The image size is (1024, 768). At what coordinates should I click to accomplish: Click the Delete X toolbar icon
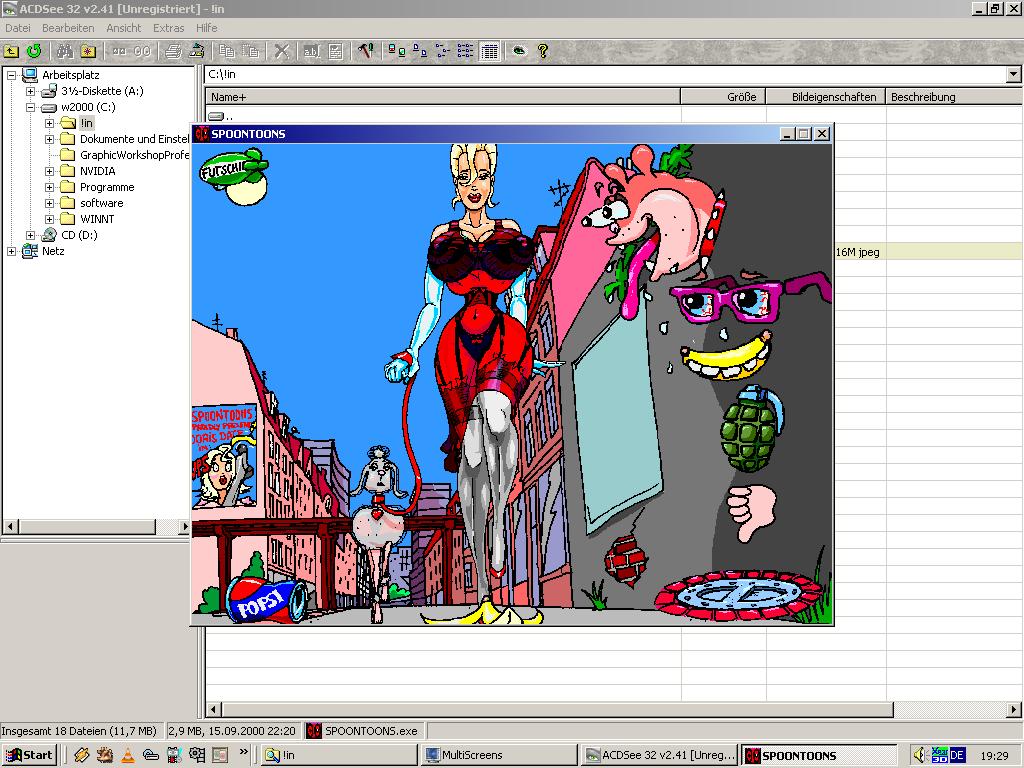point(281,51)
